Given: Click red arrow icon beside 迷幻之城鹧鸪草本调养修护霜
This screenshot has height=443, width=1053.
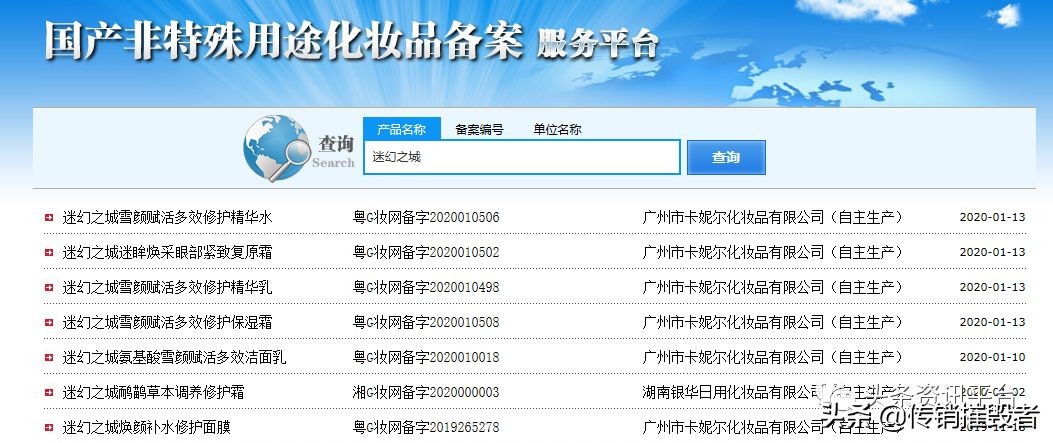Looking at the screenshot, I should (49, 392).
